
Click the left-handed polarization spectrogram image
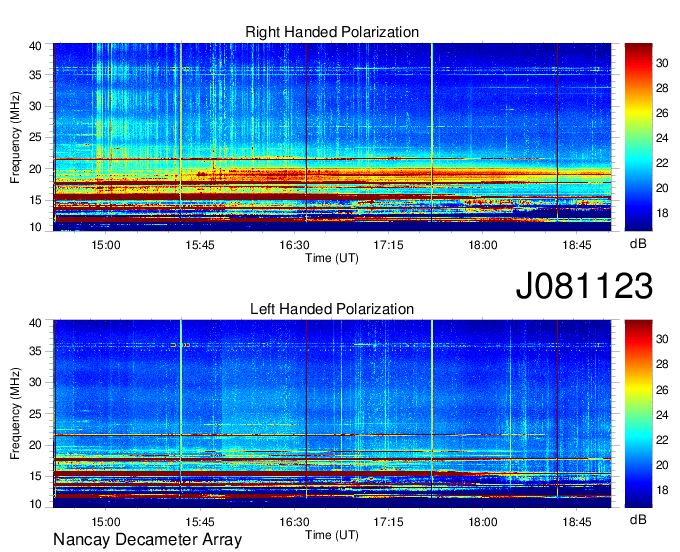(x=332, y=414)
